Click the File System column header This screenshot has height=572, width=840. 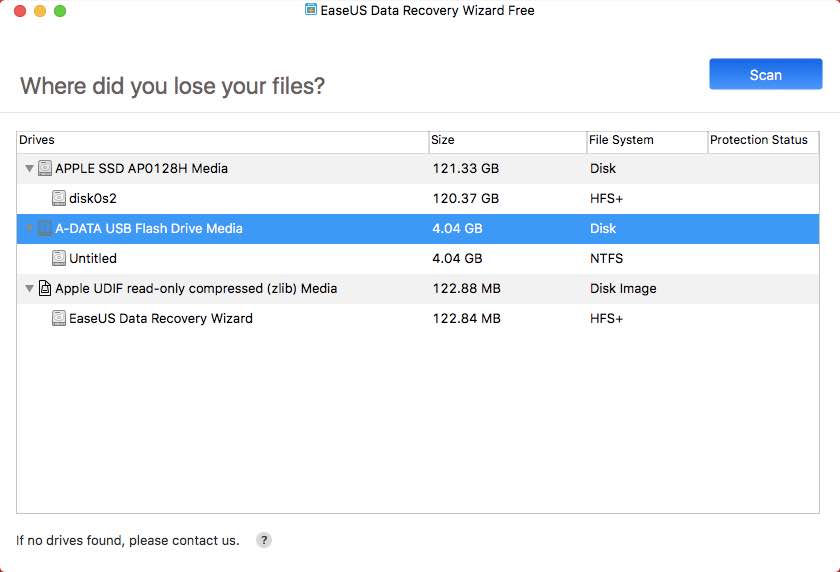[646, 140]
